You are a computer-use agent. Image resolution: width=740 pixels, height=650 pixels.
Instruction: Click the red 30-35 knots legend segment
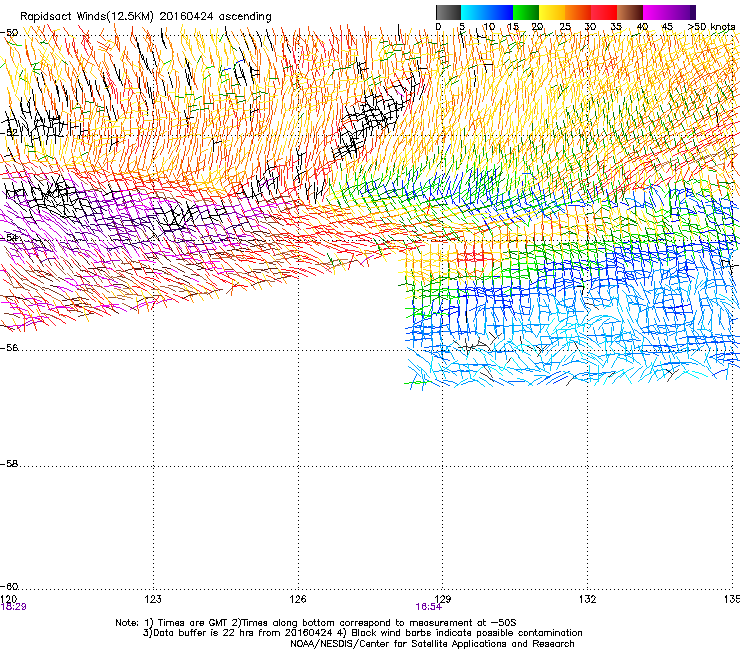click(604, 12)
